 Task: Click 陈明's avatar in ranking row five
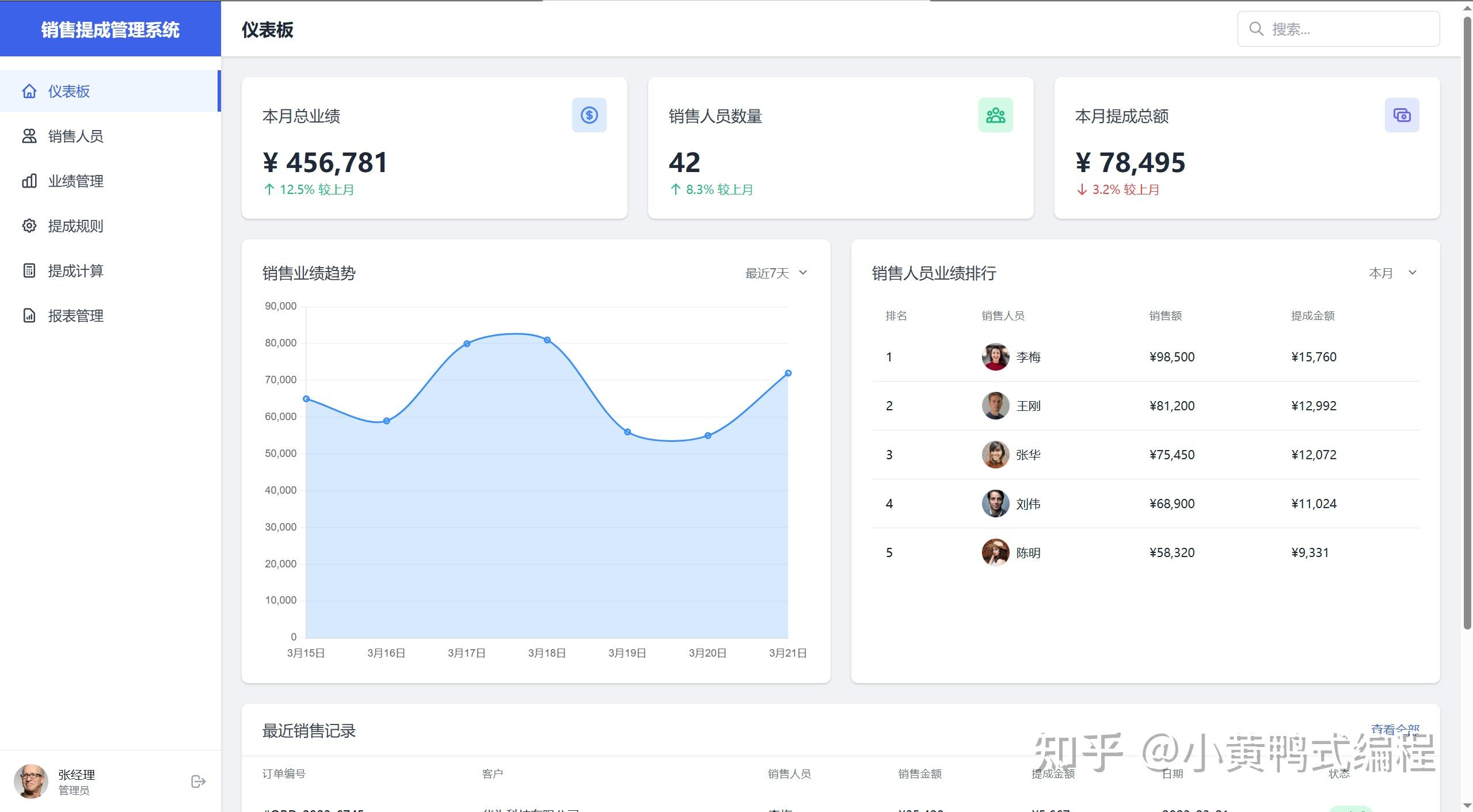tap(995, 552)
